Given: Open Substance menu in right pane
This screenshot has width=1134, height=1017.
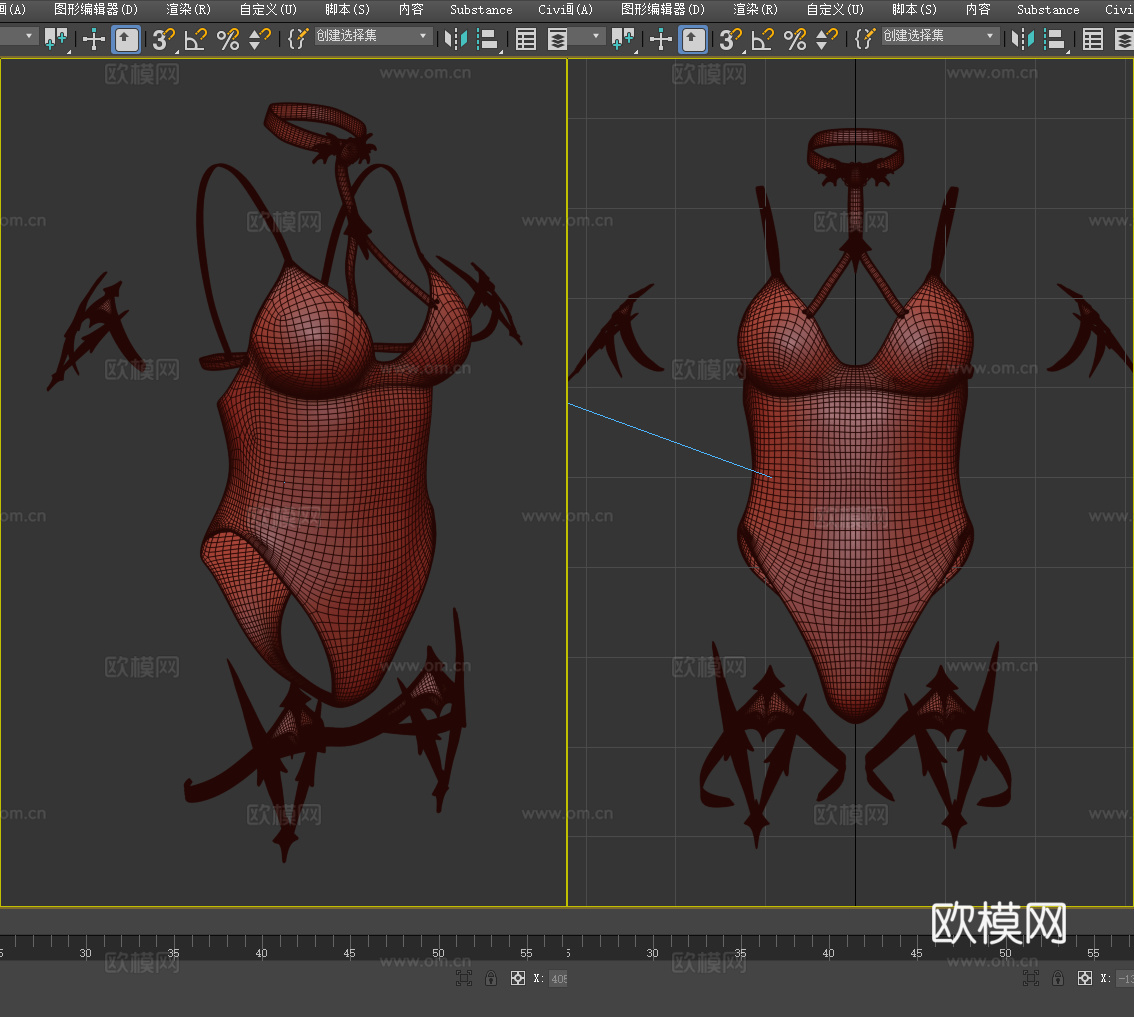Looking at the screenshot, I should click(1048, 9).
